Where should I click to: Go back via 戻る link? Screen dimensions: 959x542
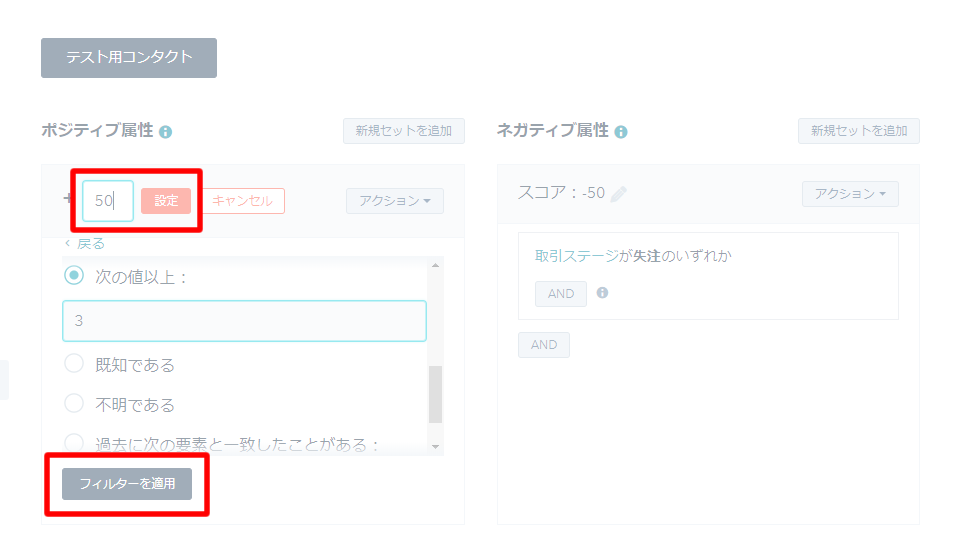point(85,243)
